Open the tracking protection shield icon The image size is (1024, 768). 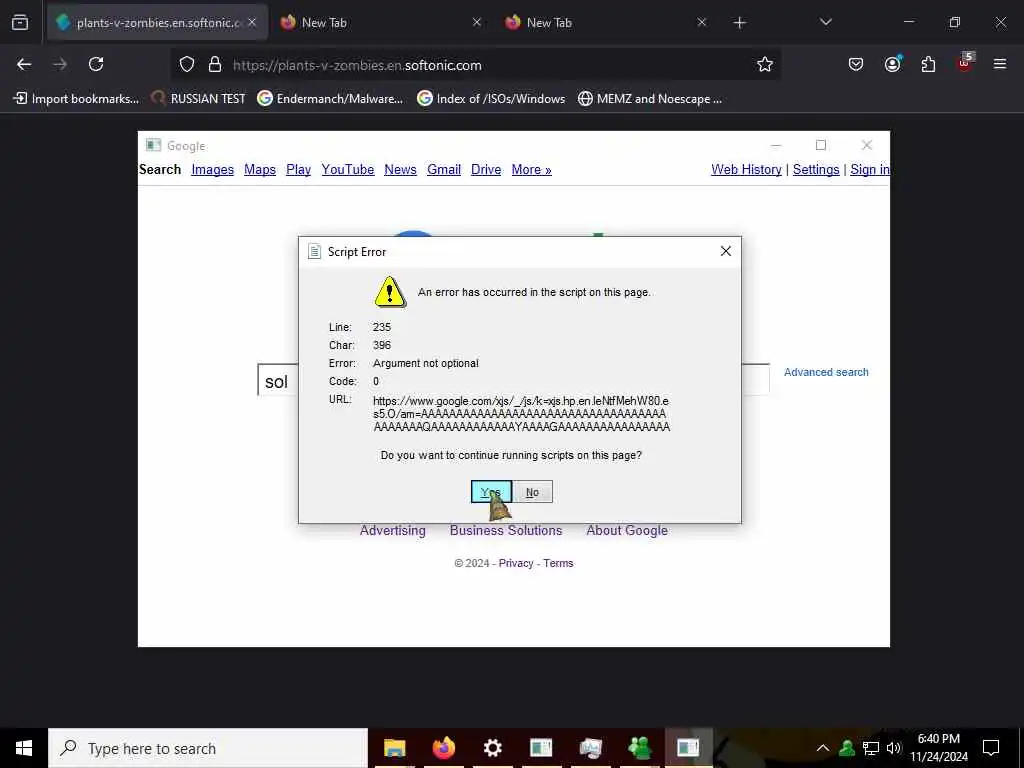(x=187, y=65)
